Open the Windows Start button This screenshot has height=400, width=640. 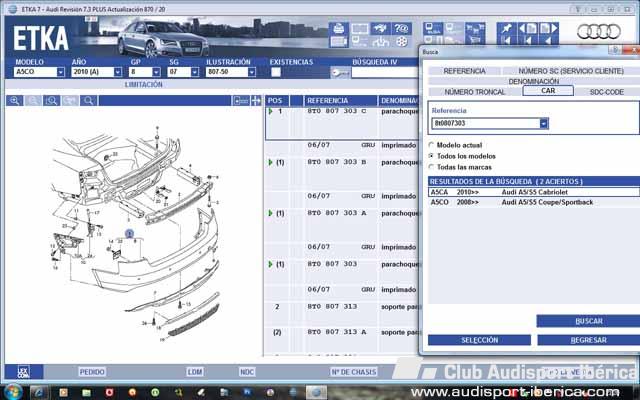[13, 392]
